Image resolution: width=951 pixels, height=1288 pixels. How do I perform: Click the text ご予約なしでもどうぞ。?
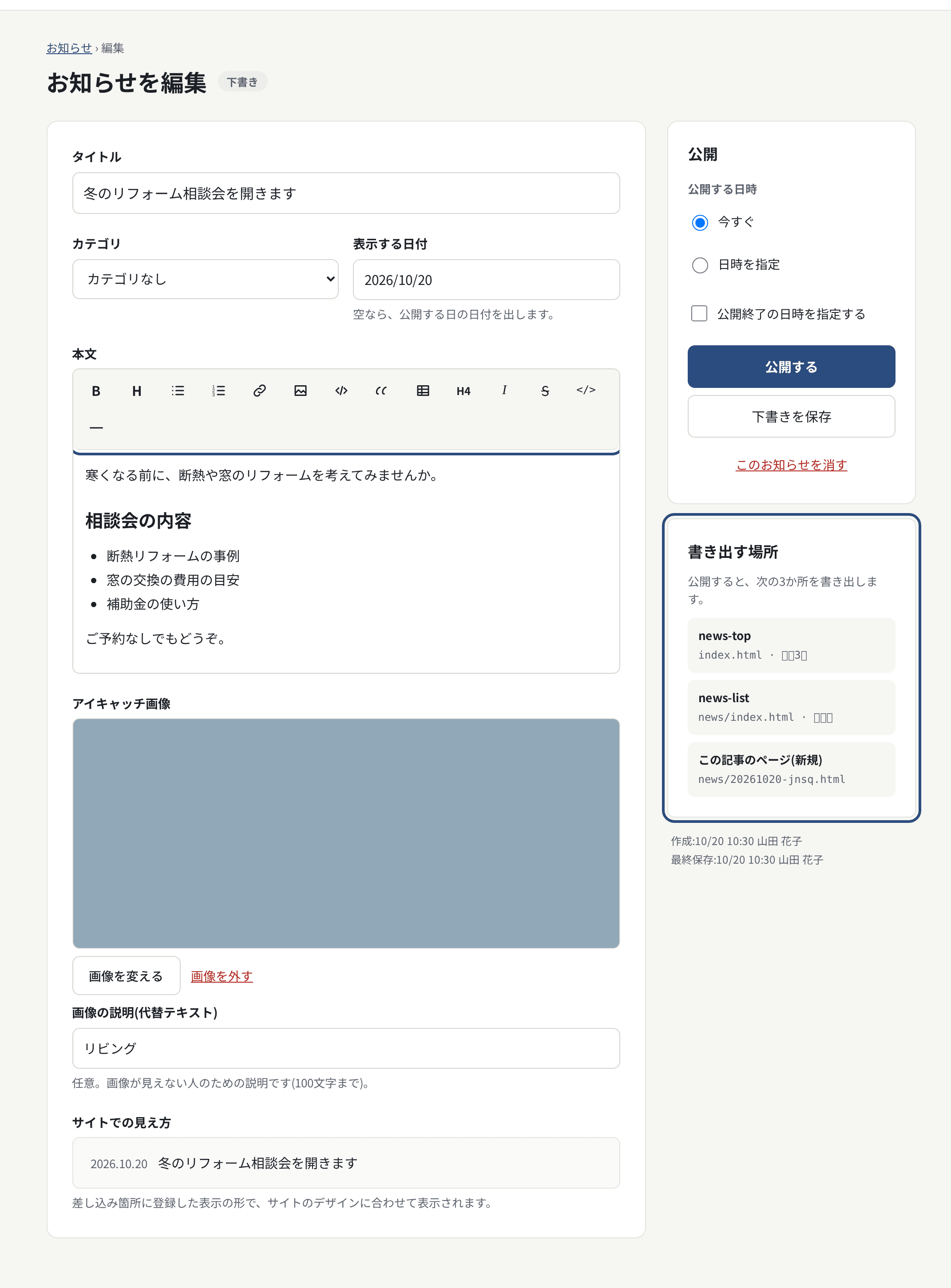coord(158,638)
